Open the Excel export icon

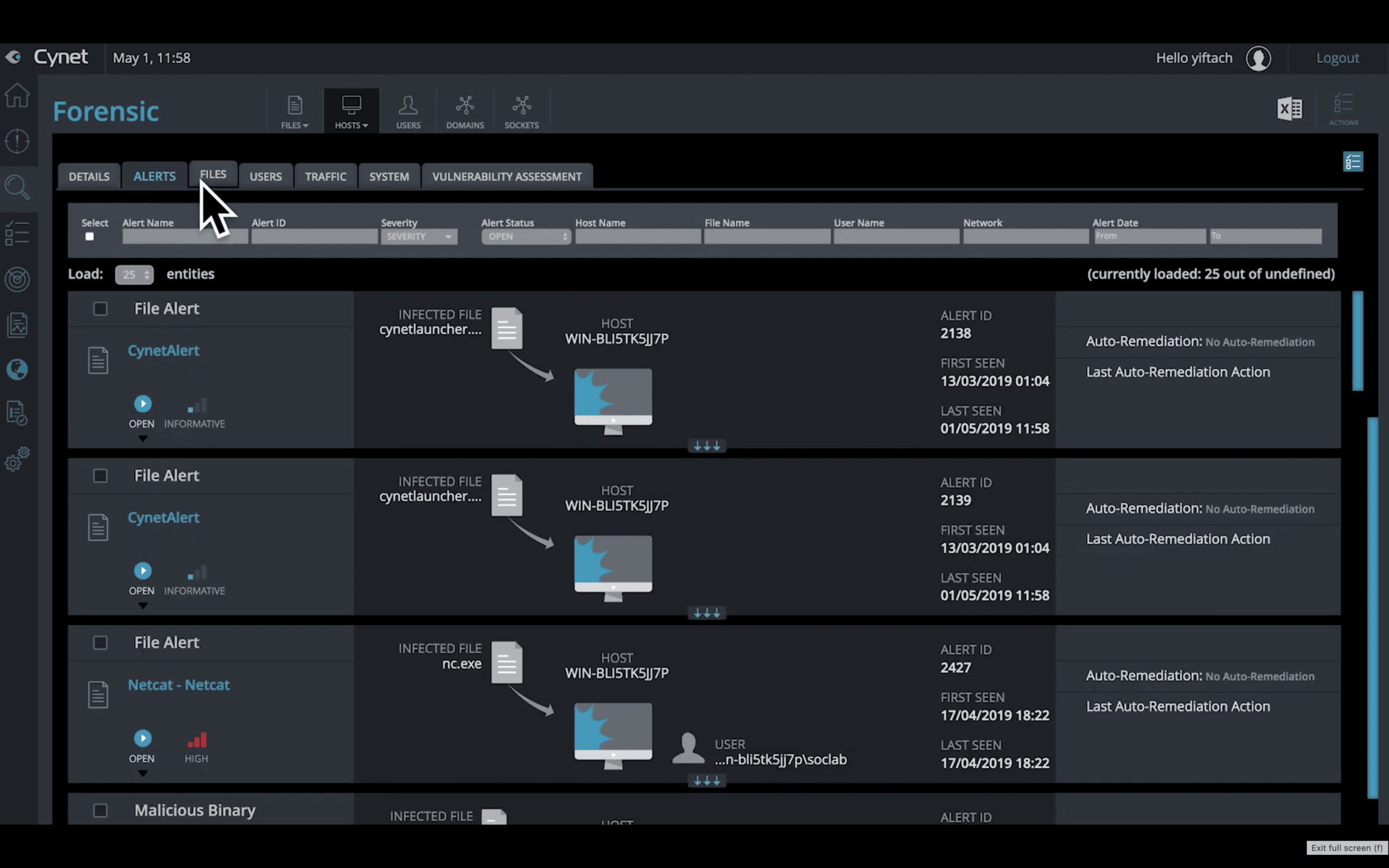[1290, 108]
